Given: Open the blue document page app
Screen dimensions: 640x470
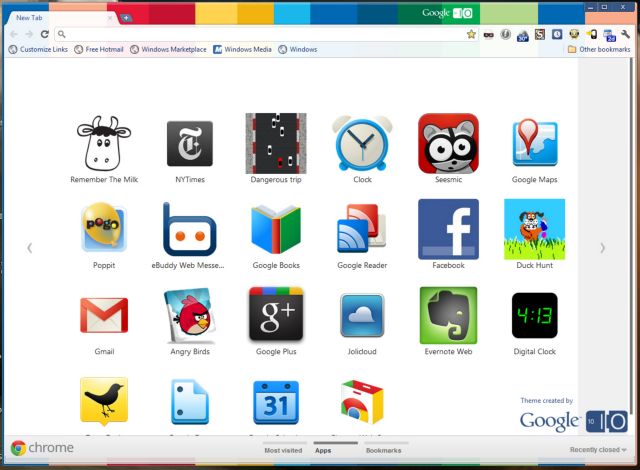Looking at the screenshot, I should click(x=190, y=402).
